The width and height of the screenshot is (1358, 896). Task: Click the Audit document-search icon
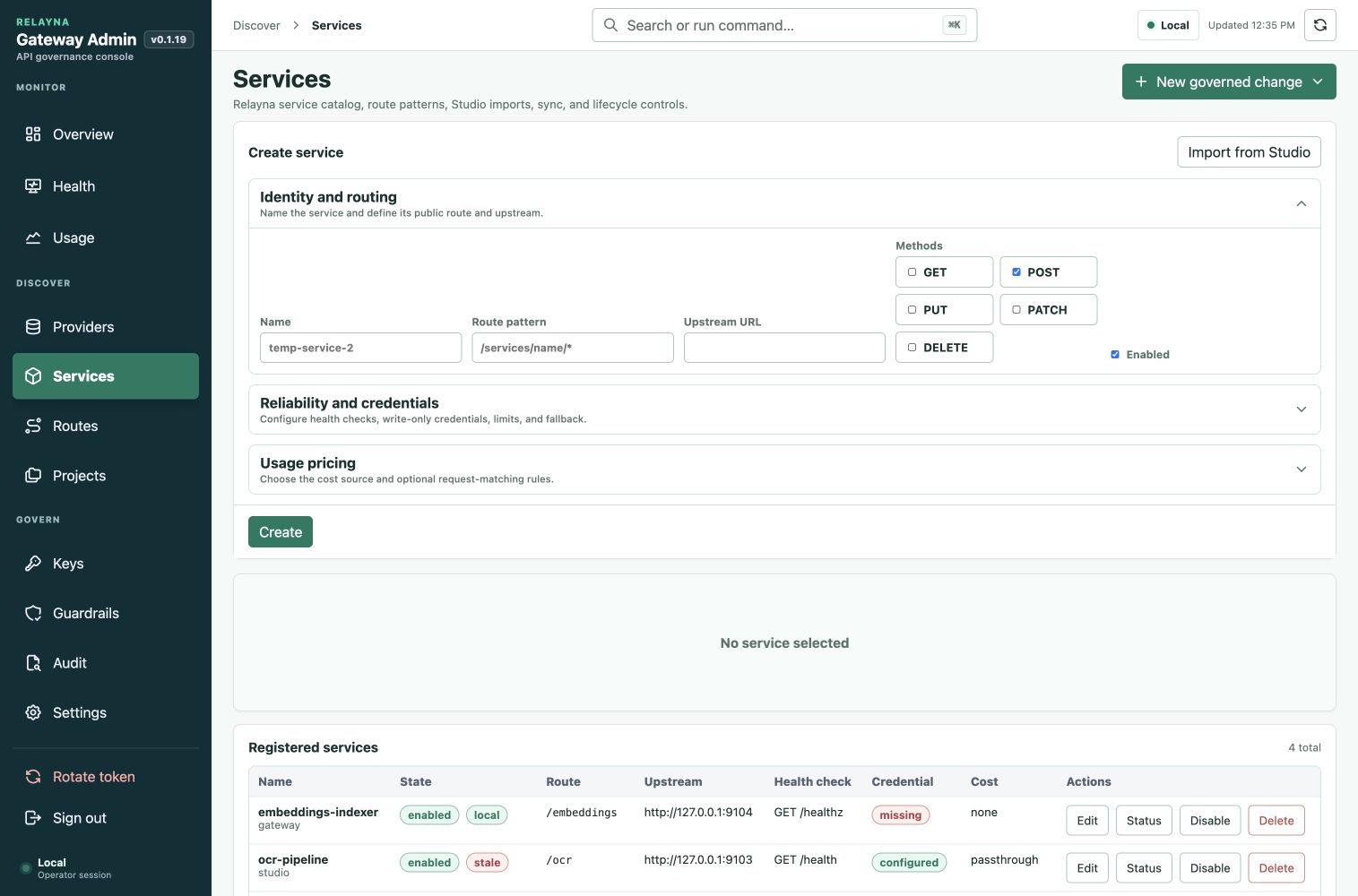(x=33, y=663)
